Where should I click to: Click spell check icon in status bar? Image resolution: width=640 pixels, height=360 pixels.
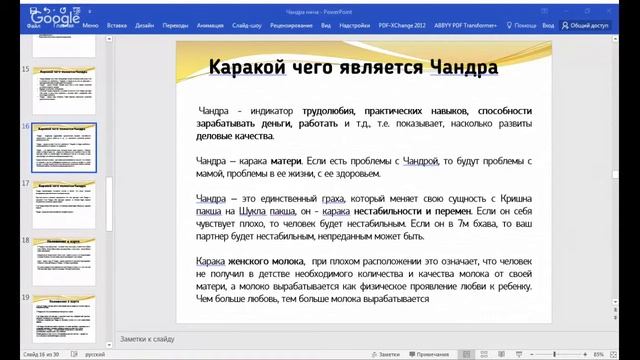click(74, 354)
